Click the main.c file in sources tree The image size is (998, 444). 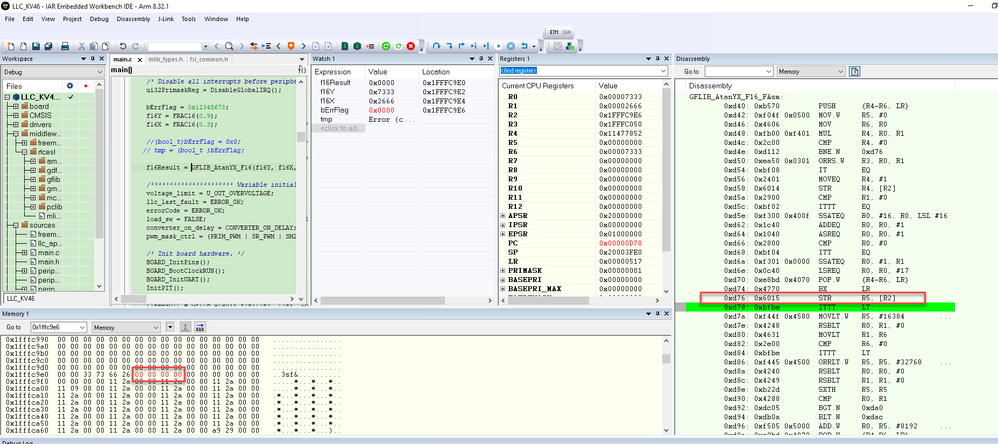click(x=48, y=253)
